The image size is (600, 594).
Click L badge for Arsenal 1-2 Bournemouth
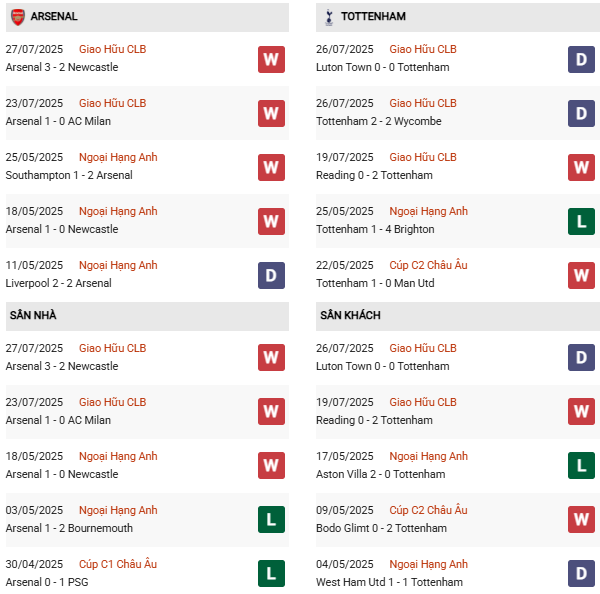[271, 520]
